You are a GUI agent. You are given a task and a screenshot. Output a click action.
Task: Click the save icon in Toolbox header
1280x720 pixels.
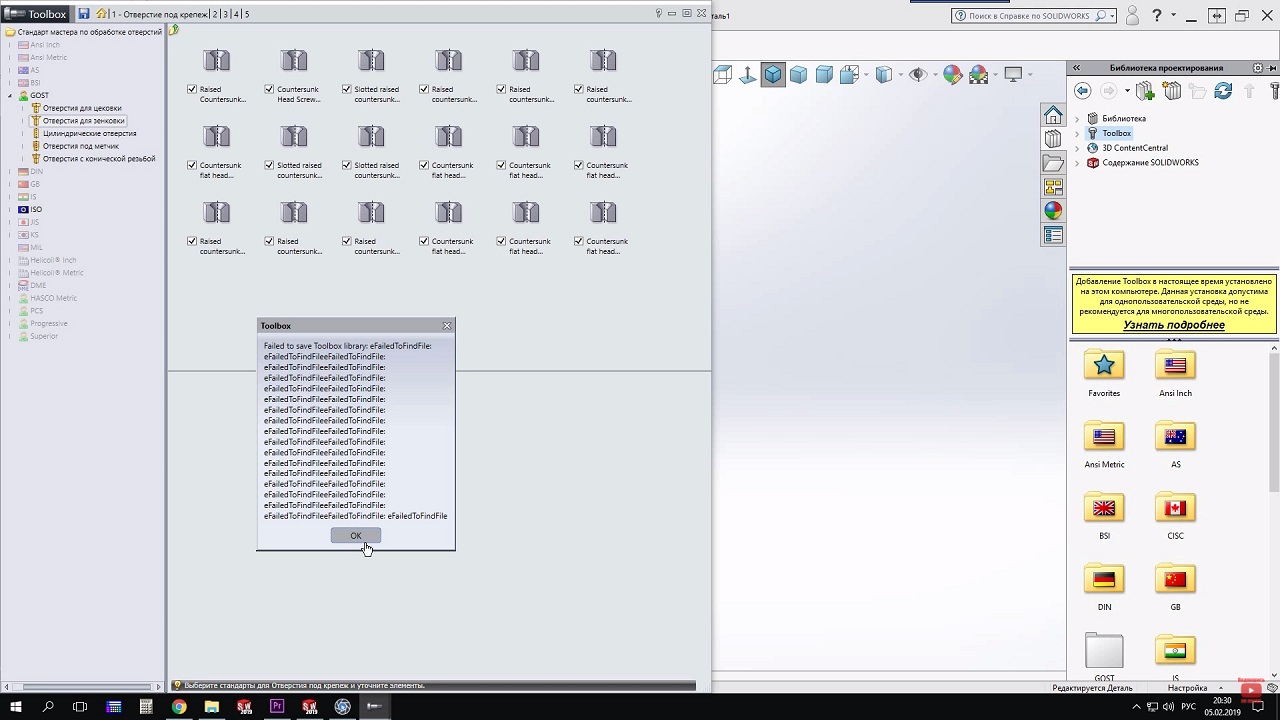pos(84,14)
